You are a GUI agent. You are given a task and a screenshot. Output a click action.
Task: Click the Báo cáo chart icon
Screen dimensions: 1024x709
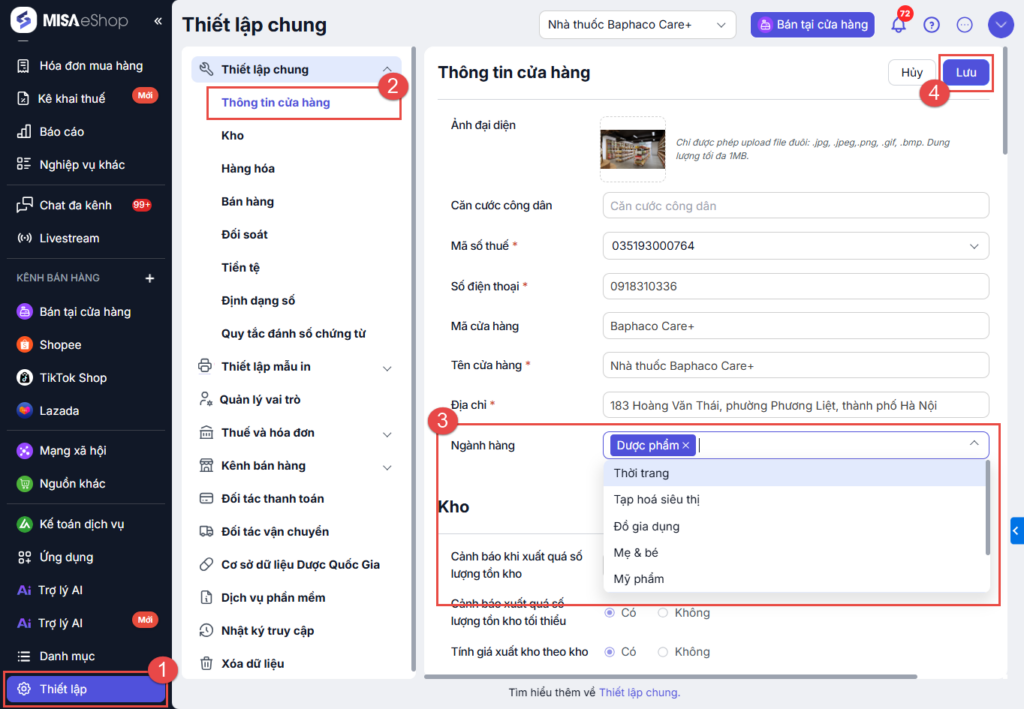coord(24,131)
